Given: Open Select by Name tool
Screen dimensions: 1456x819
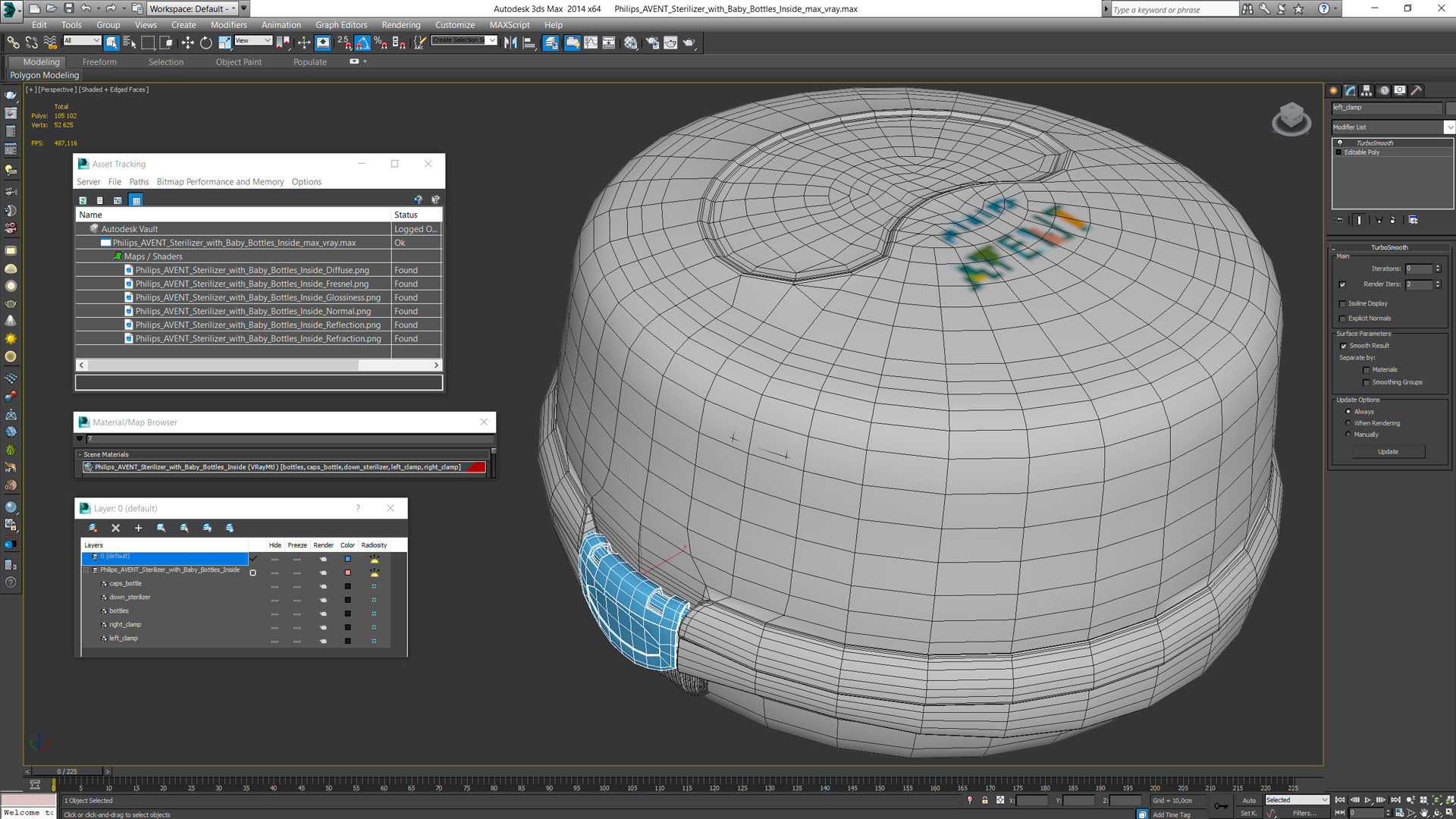Looking at the screenshot, I should coord(130,42).
